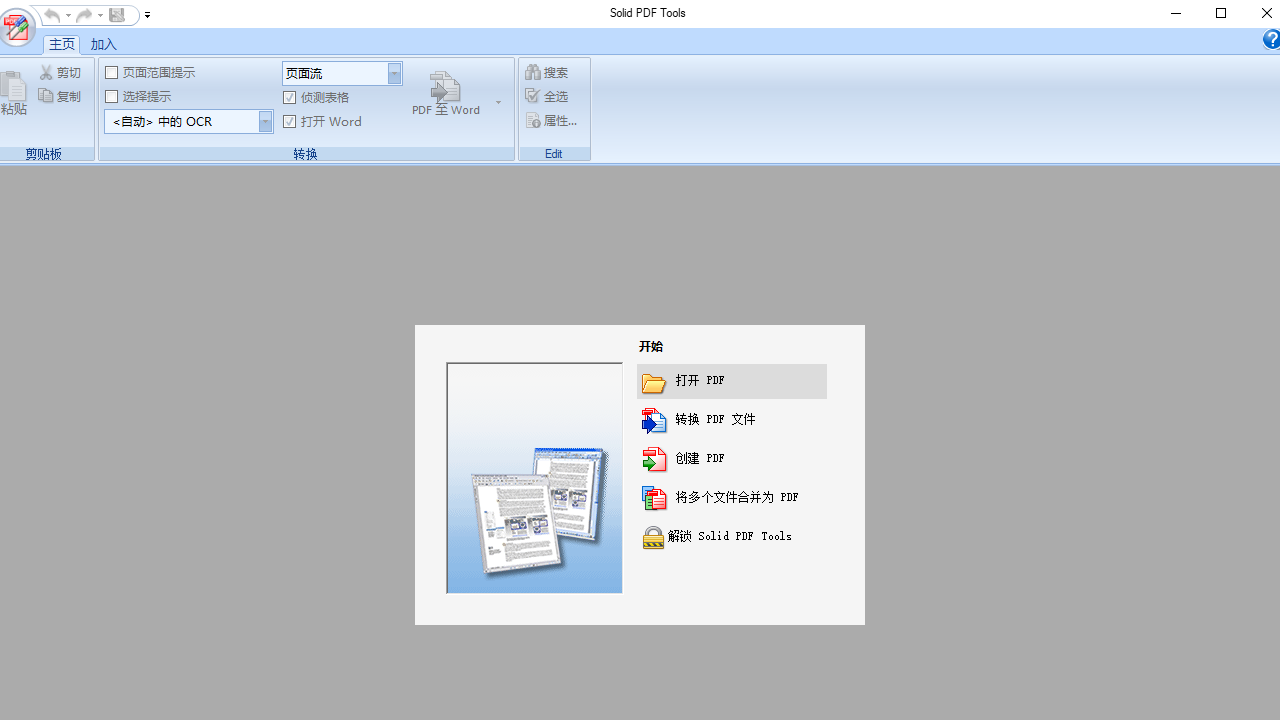Click the Save icon in quick access toolbar
Image resolution: width=1280 pixels, height=720 pixels.
117,15
